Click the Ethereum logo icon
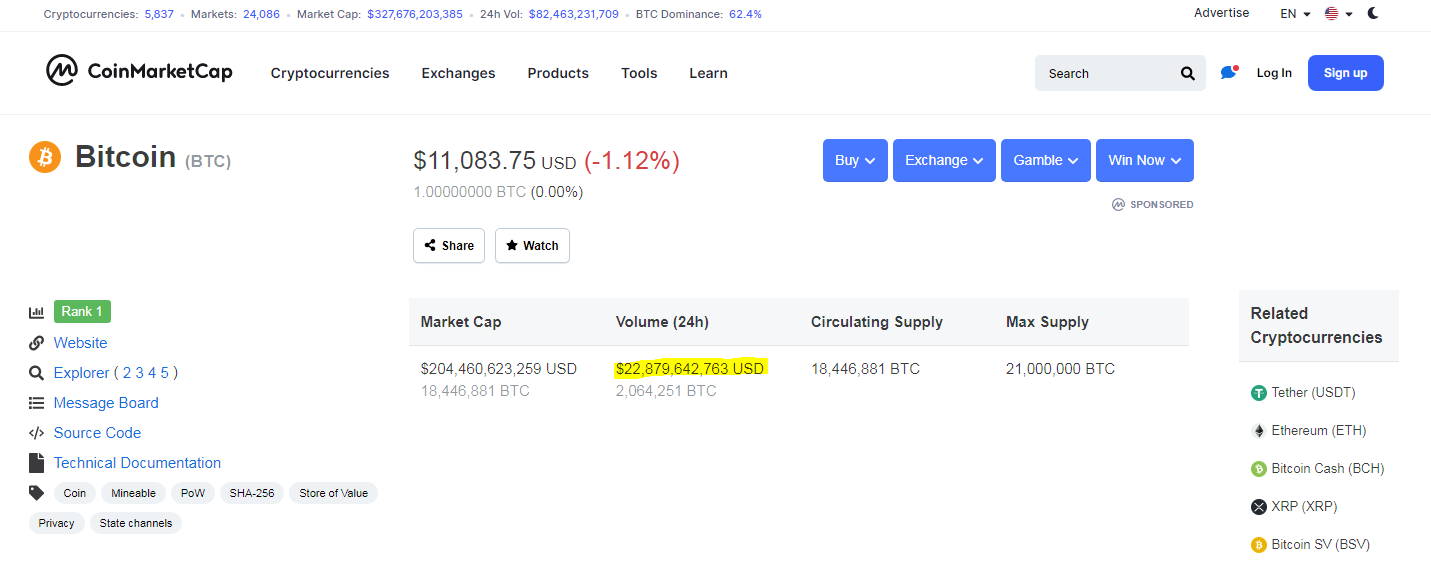Screen dimensions: 1431x569 pyautogui.click(x=1259, y=431)
